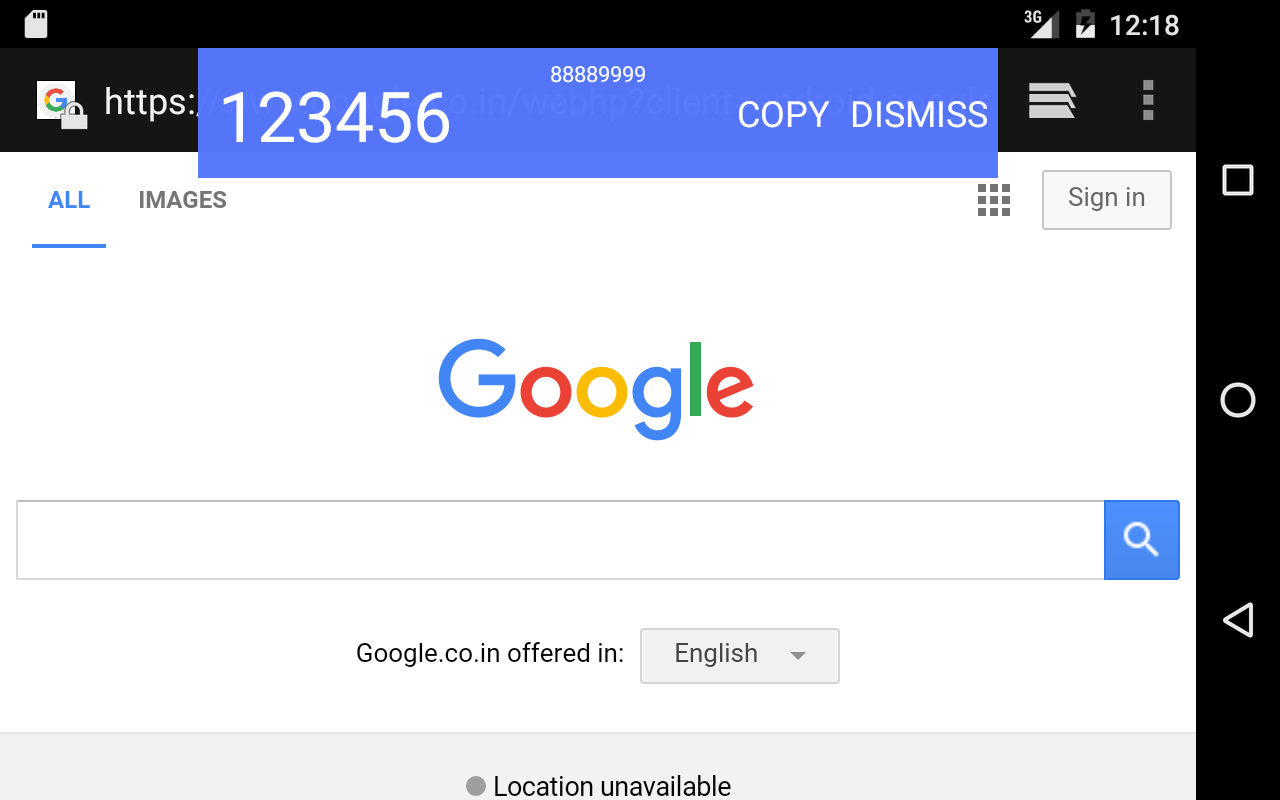
Task: Tap the SD card notification icon
Action: point(36,24)
